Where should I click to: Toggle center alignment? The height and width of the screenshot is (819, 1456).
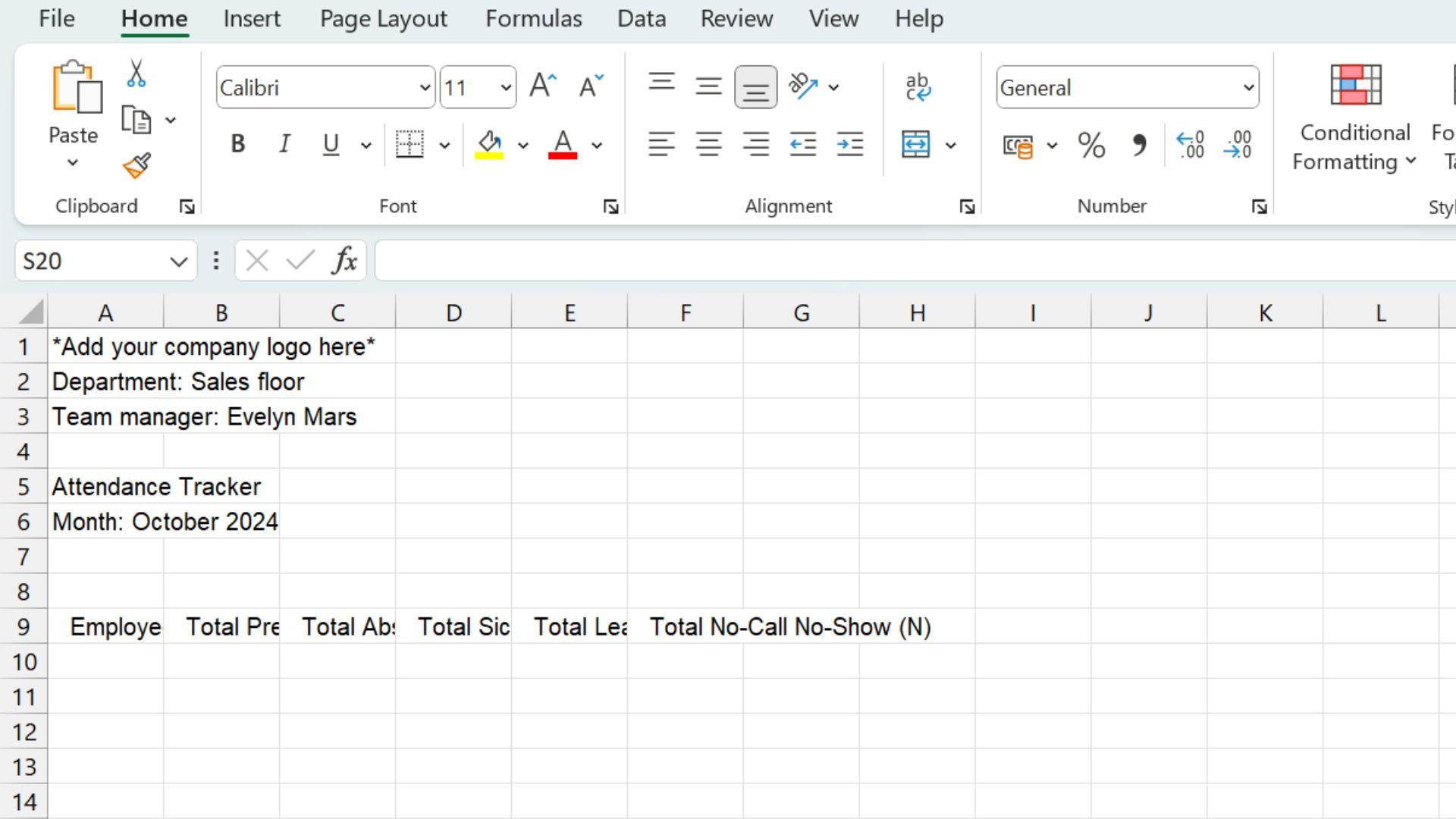pos(709,144)
